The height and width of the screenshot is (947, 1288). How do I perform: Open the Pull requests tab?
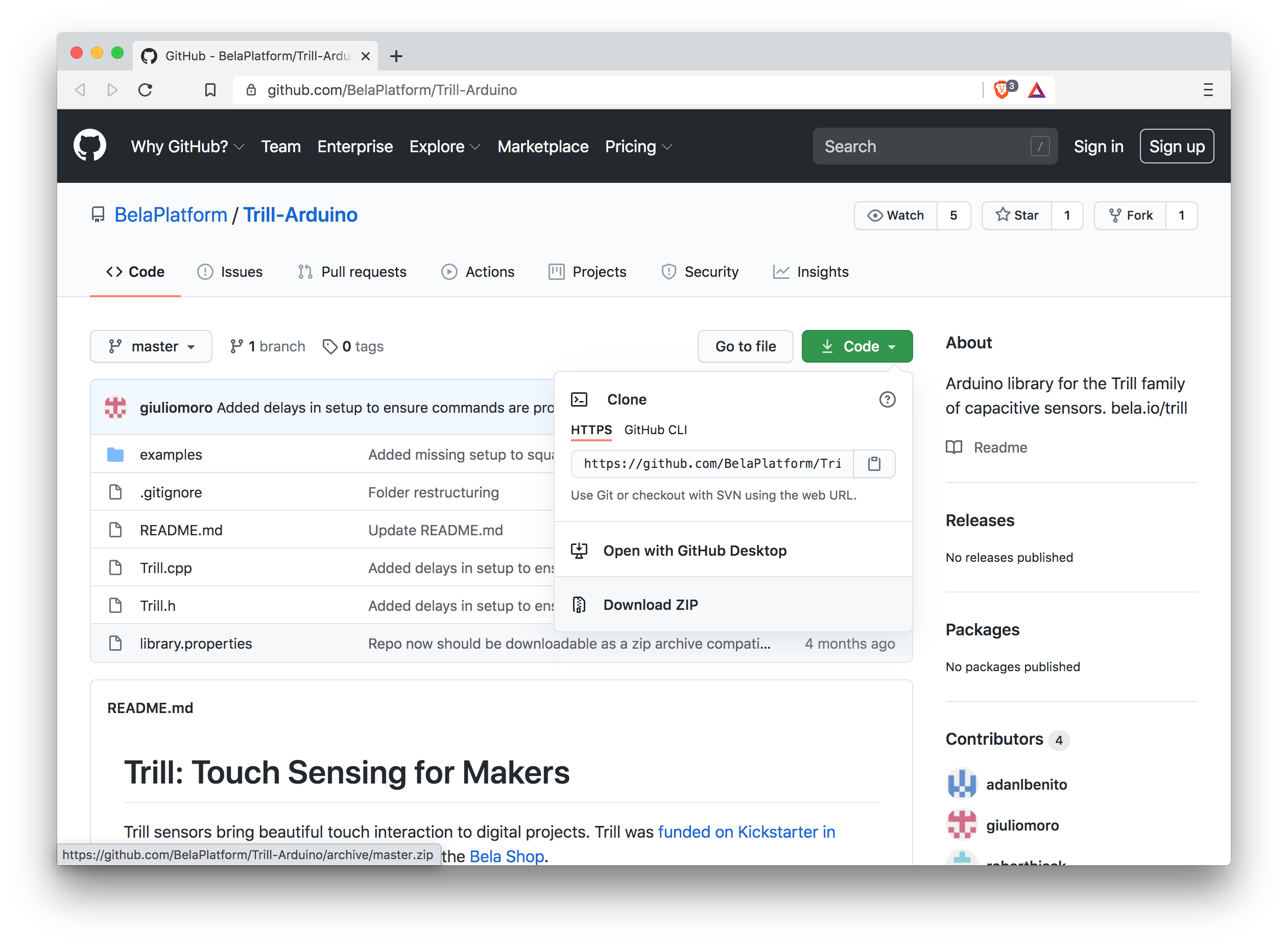click(352, 272)
